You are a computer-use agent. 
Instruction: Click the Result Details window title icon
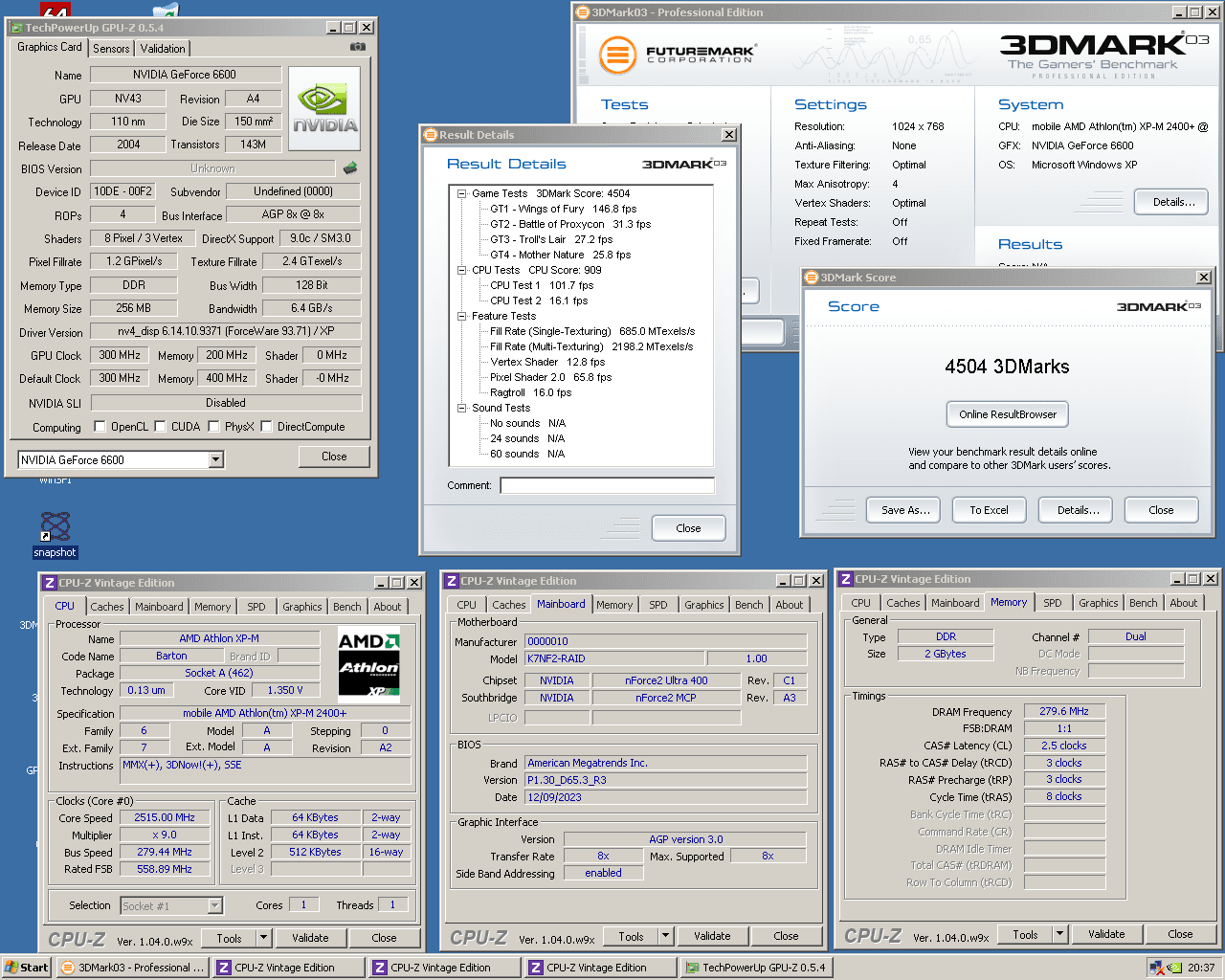tap(431, 135)
